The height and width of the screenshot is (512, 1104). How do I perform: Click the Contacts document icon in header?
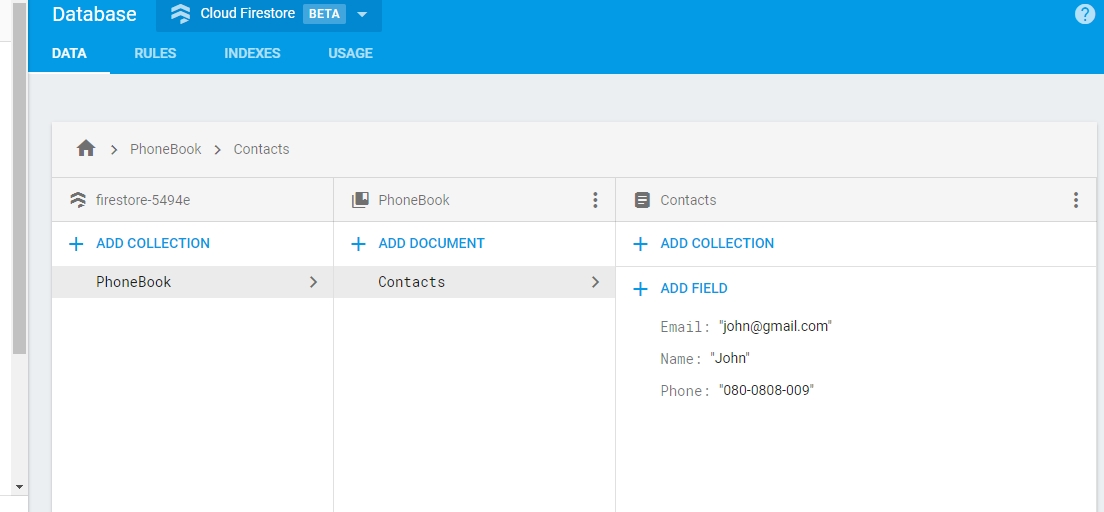point(642,200)
